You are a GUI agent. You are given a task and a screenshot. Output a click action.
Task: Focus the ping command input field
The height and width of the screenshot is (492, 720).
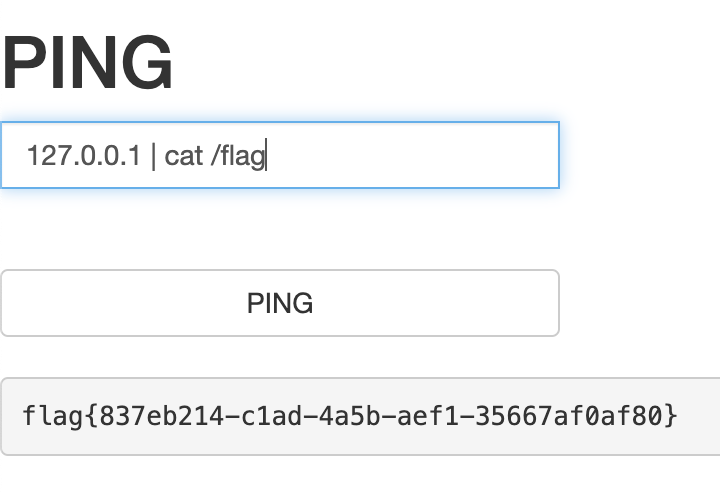tap(279, 155)
